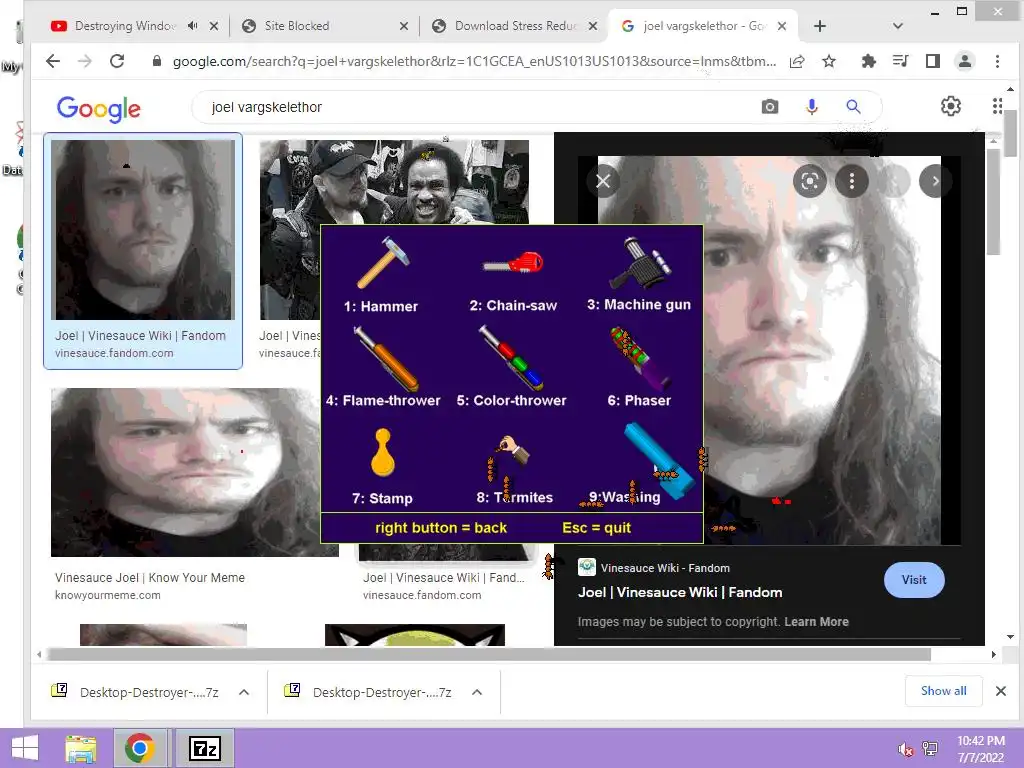Click the horizontal page scrollbar

(x=488, y=654)
